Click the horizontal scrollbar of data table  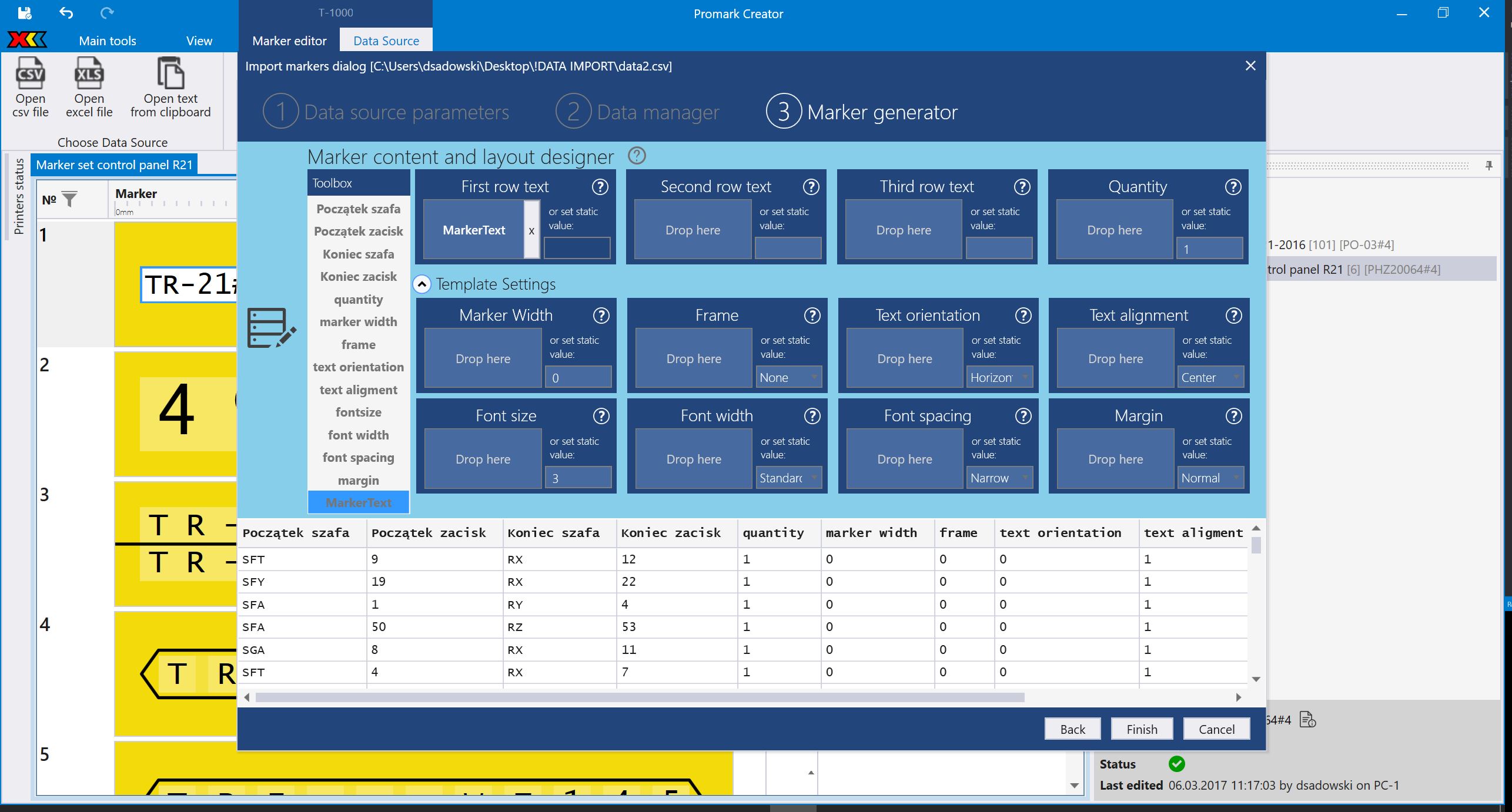[640, 697]
